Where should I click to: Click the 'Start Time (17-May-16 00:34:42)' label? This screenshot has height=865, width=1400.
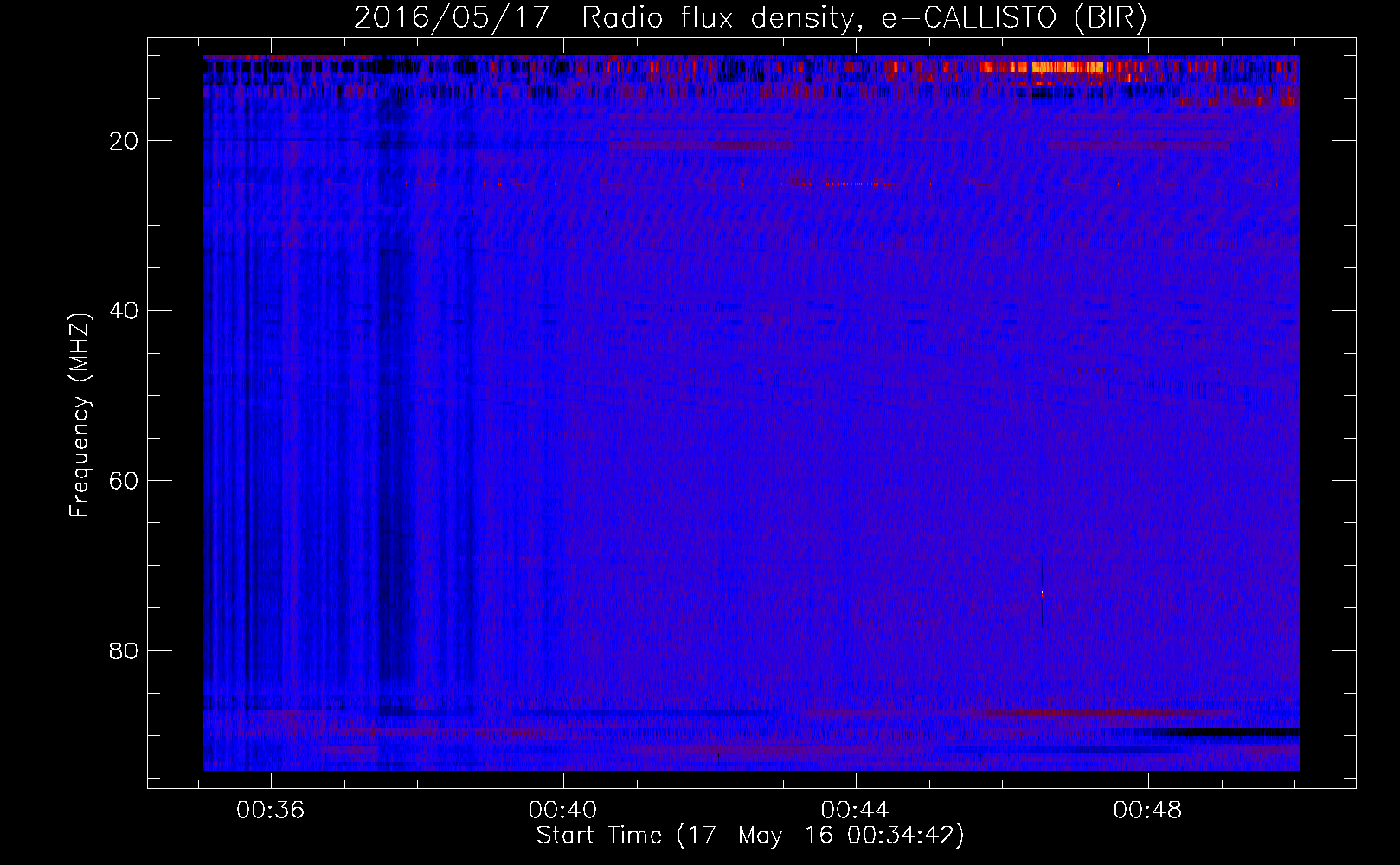[750, 836]
